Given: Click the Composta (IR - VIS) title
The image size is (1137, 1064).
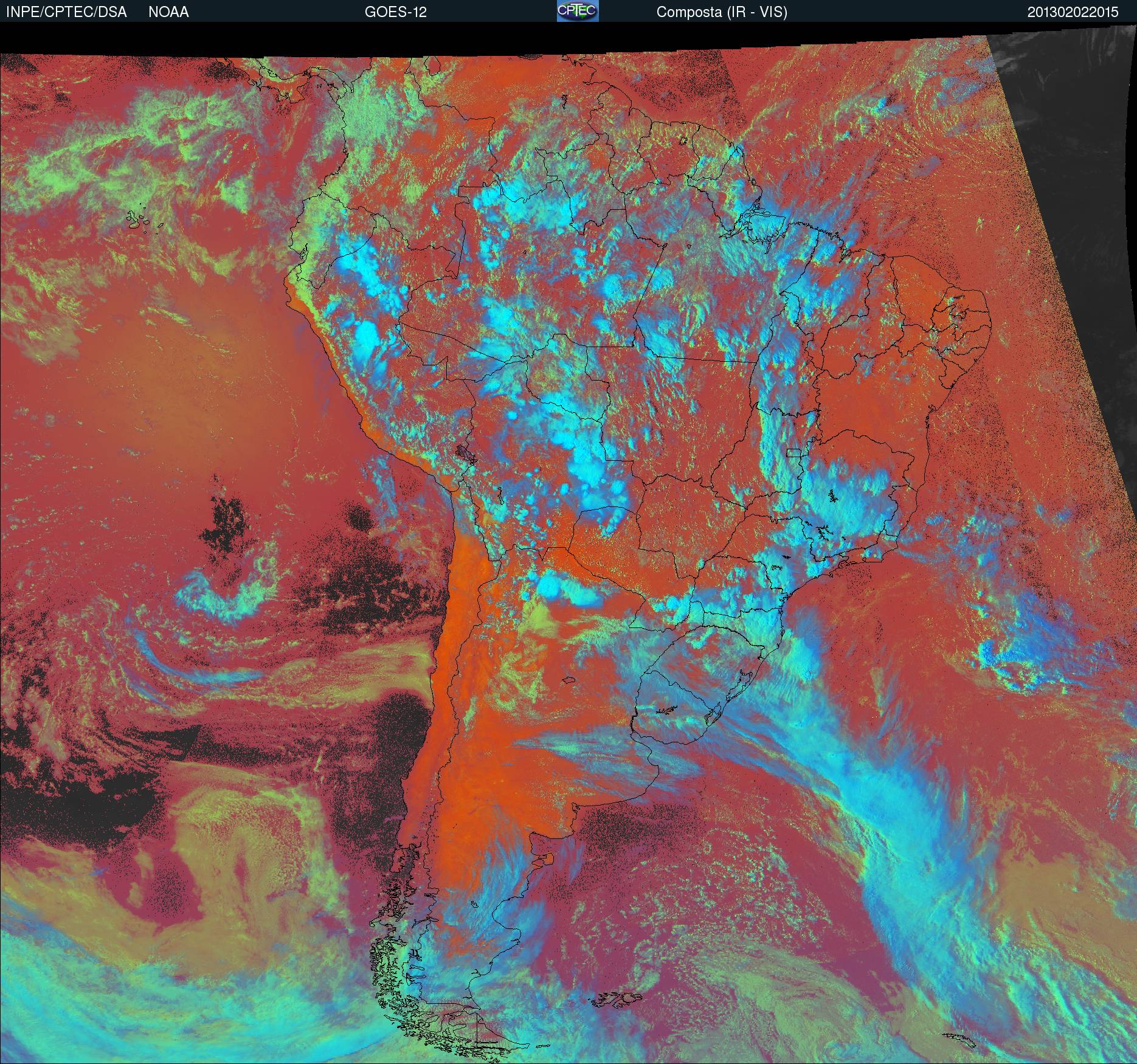Looking at the screenshot, I should click(722, 12).
